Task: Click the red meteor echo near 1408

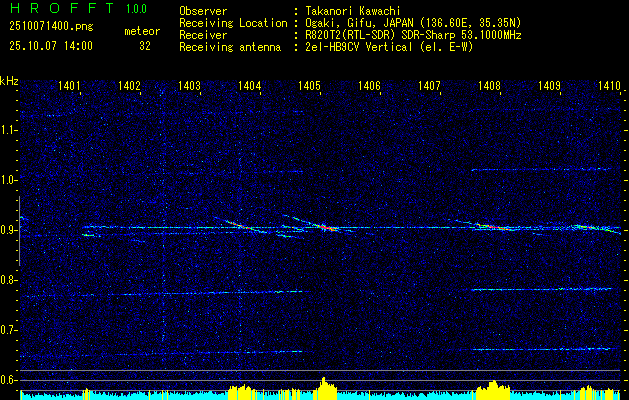Action: [x=493, y=227]
